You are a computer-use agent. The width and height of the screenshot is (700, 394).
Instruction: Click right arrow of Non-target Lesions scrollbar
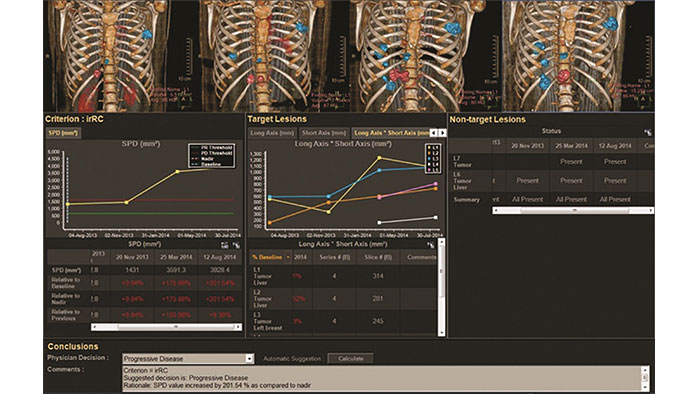coord(651,210)
